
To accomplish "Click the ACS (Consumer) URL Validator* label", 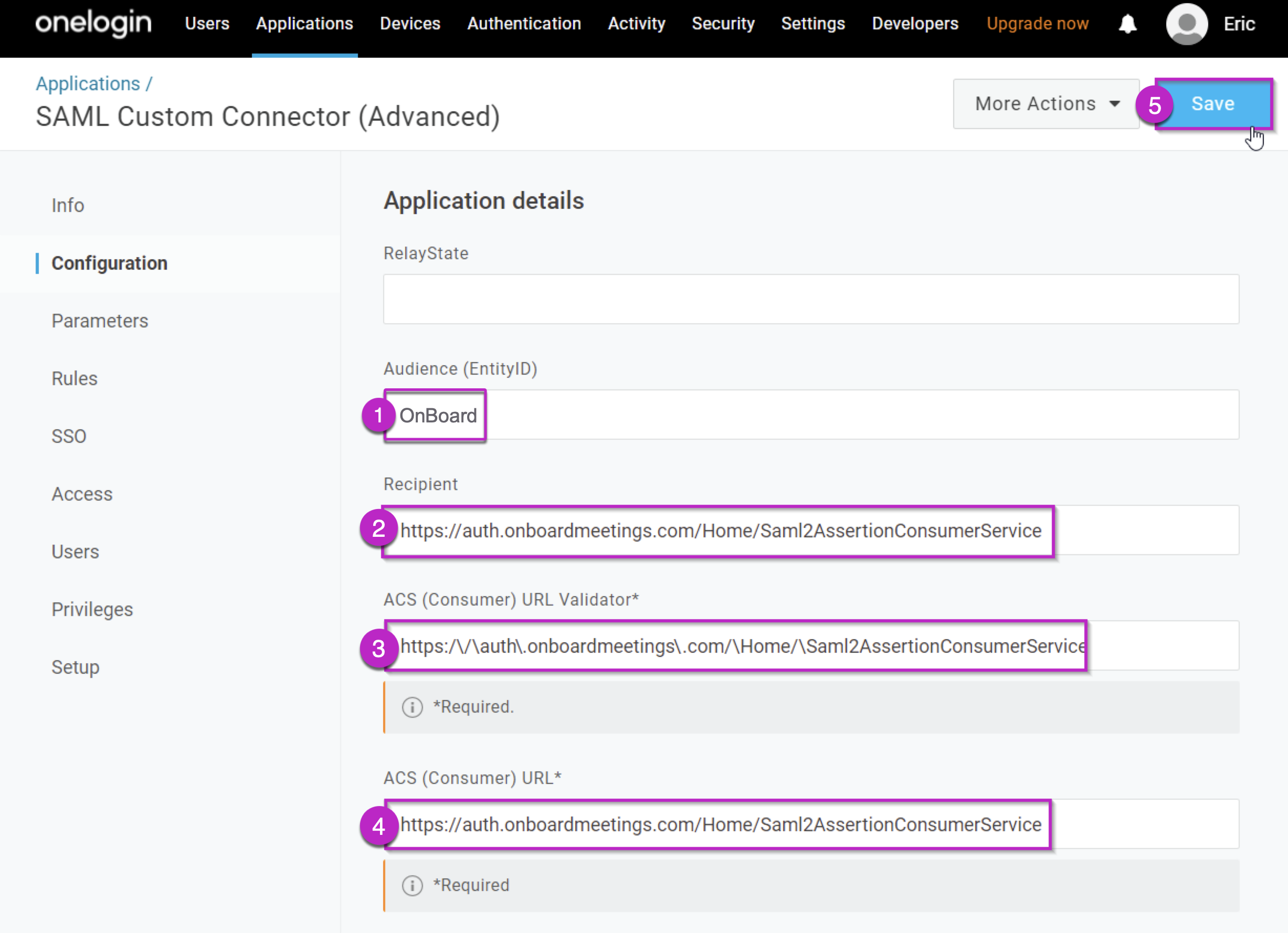I will pyautogui.click(x=511, y=600).
